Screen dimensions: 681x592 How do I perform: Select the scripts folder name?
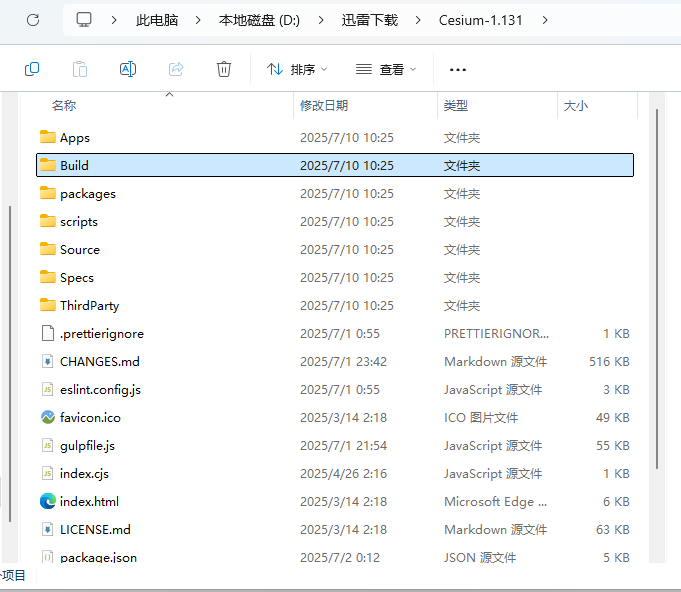click(x=79, y=222)
